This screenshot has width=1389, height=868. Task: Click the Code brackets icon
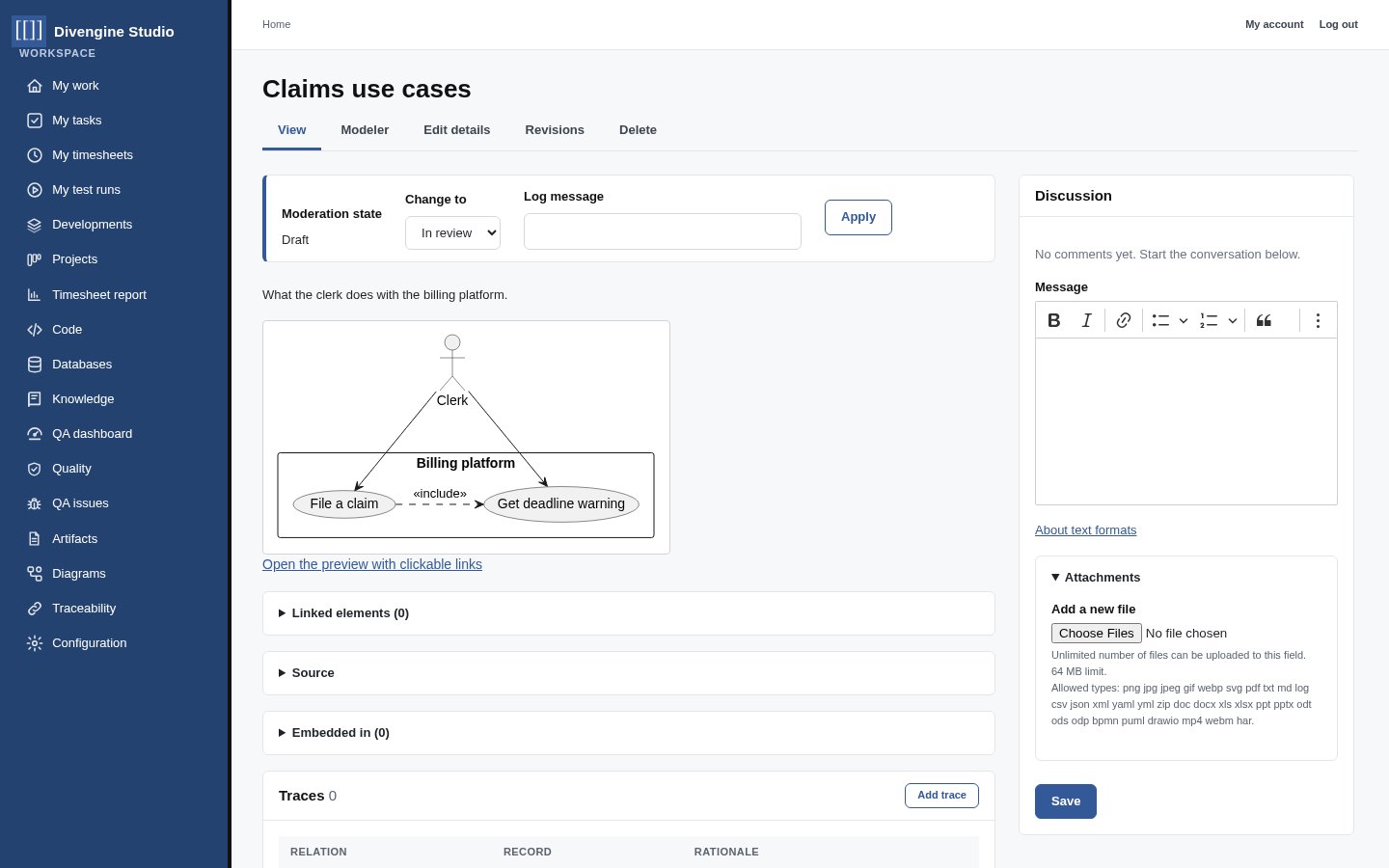(35, 330)
